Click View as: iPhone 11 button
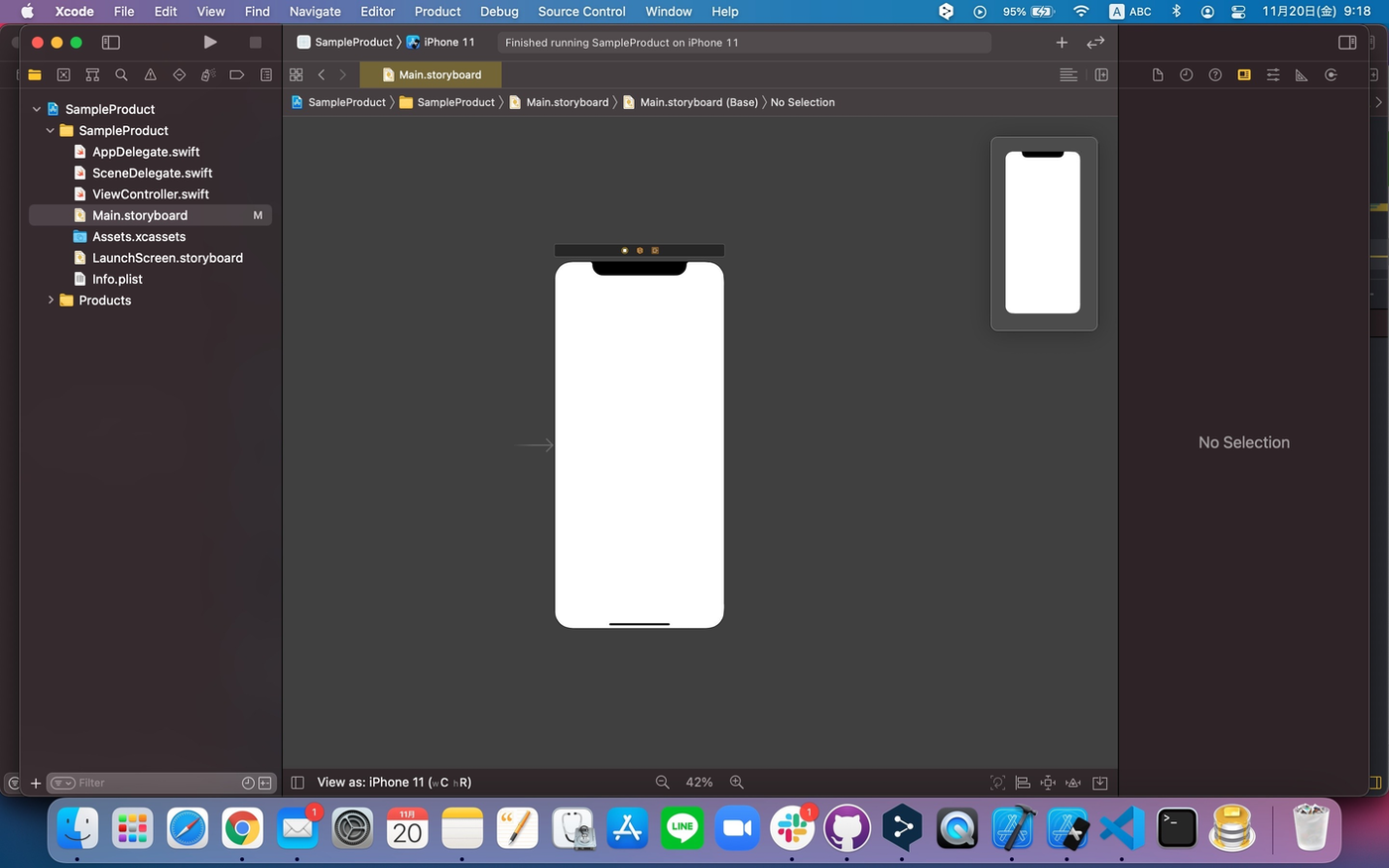This screenshot has height=868, width=1389. (x=394, y=782)
